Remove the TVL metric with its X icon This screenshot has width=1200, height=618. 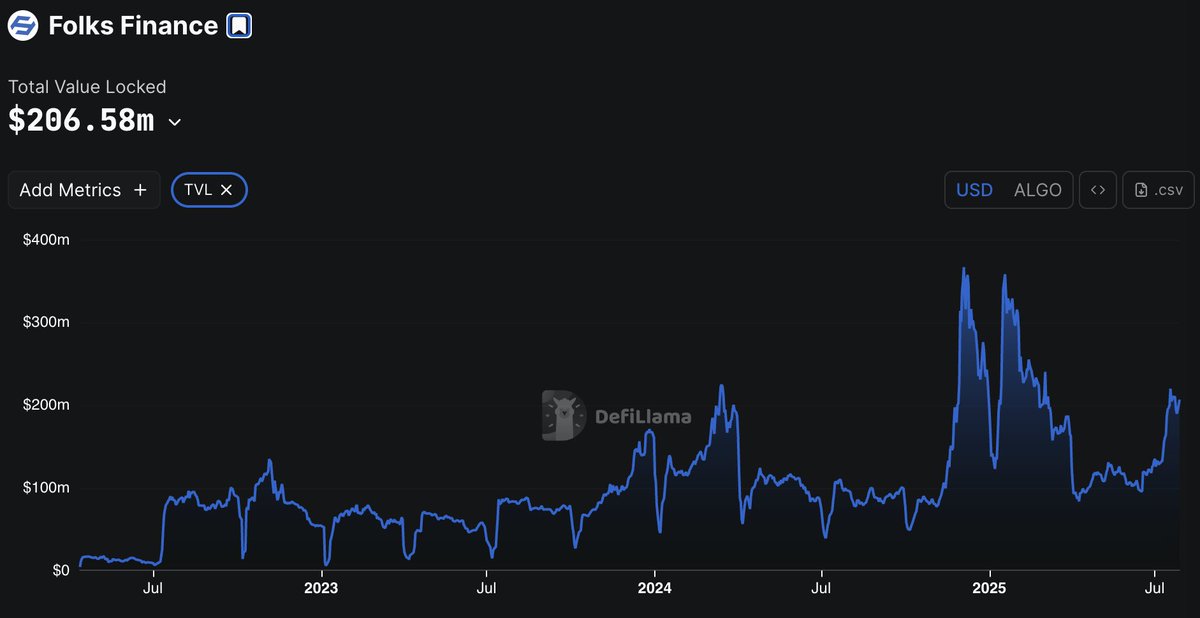(227, 189)
